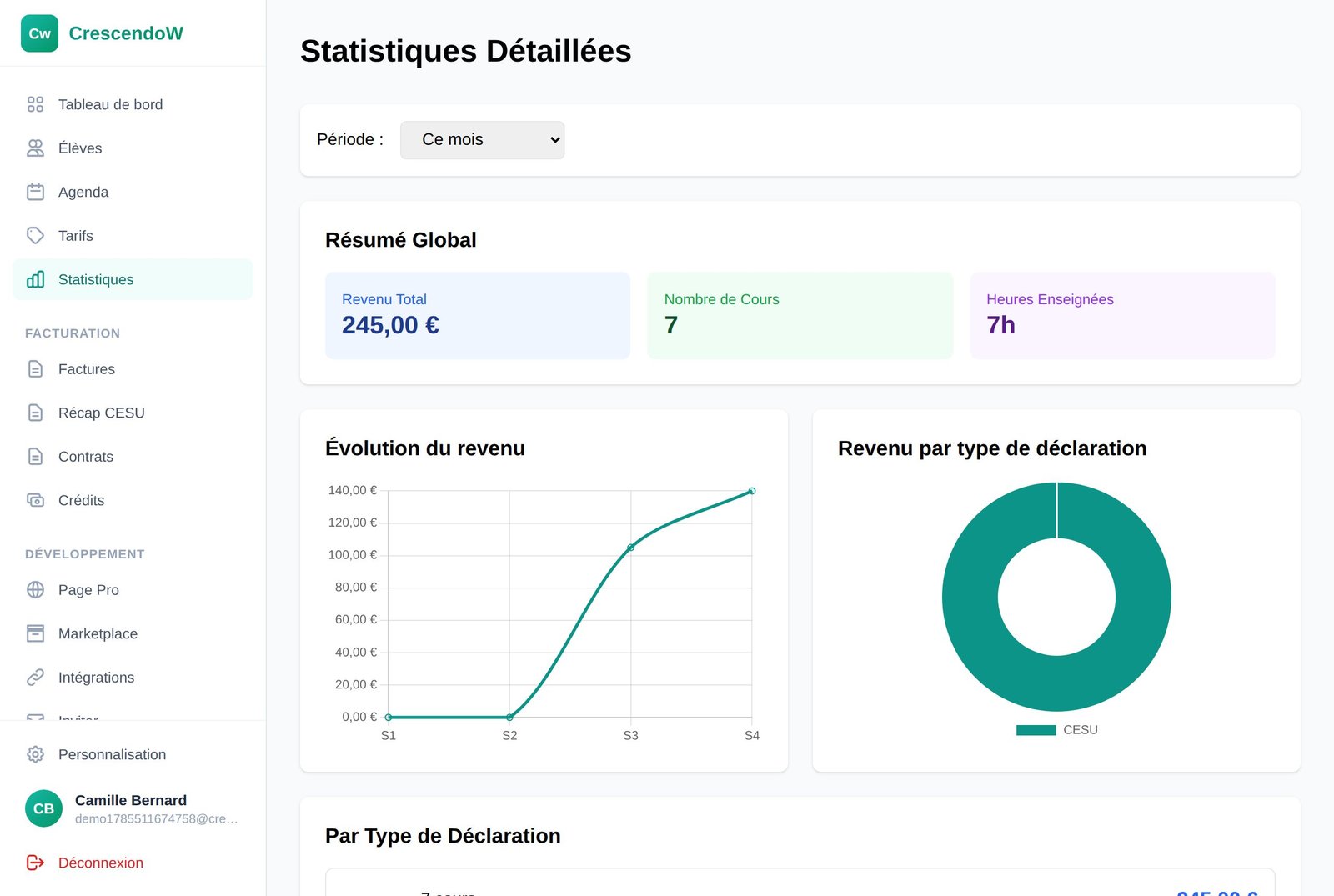Click the Marketplace storefront icon
The height and width of the screenshot is (896, 1334).
point(35,633)
